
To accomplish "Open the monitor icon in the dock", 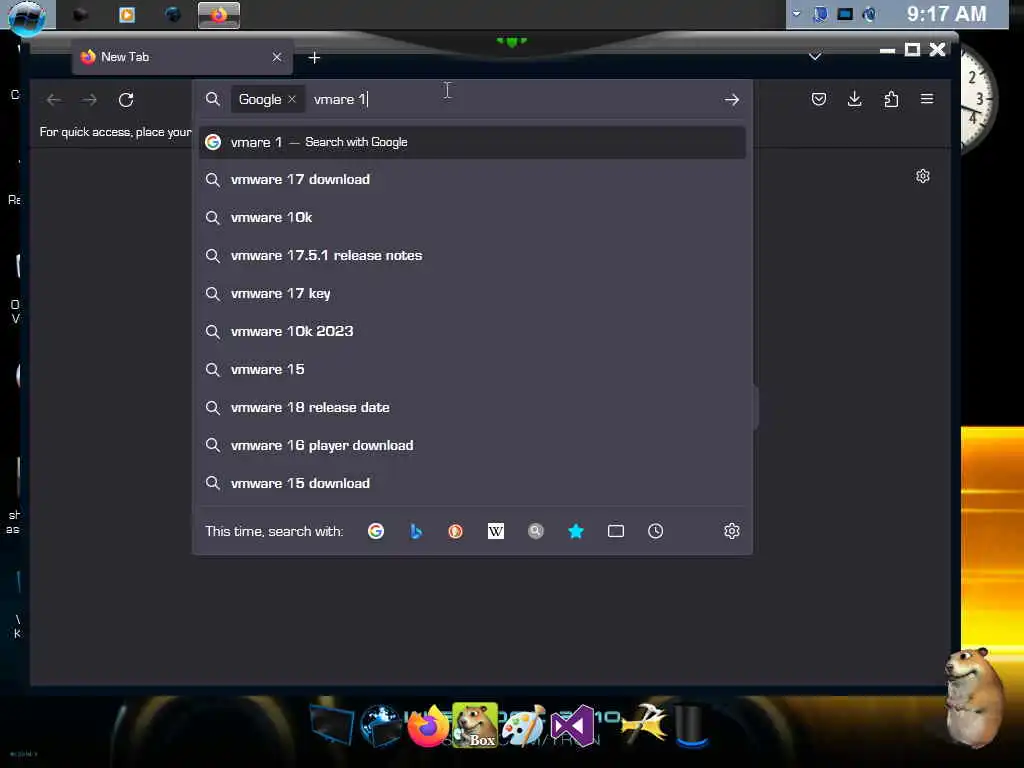I will coord(332,725).
